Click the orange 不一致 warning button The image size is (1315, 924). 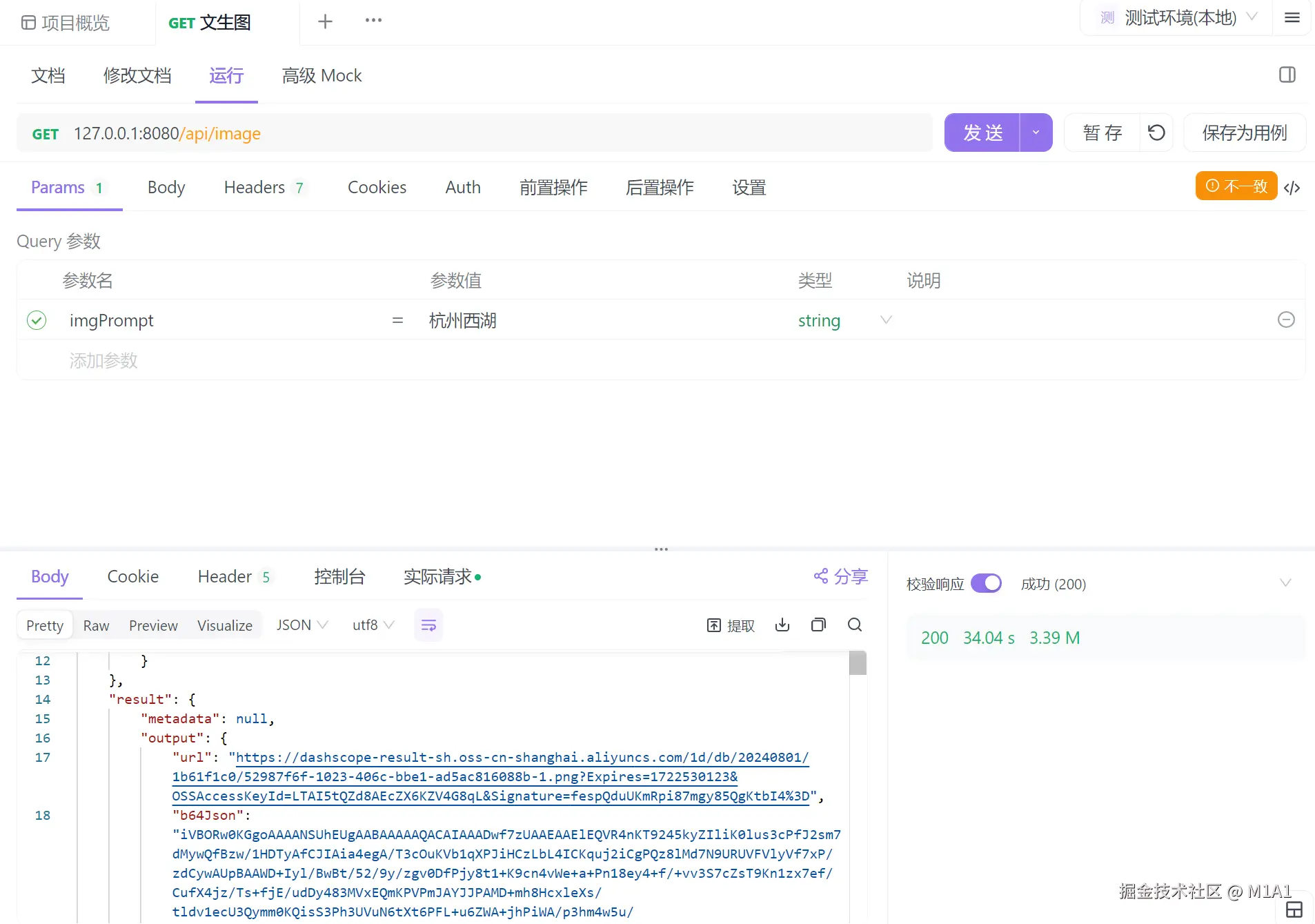pos(1236,186)
